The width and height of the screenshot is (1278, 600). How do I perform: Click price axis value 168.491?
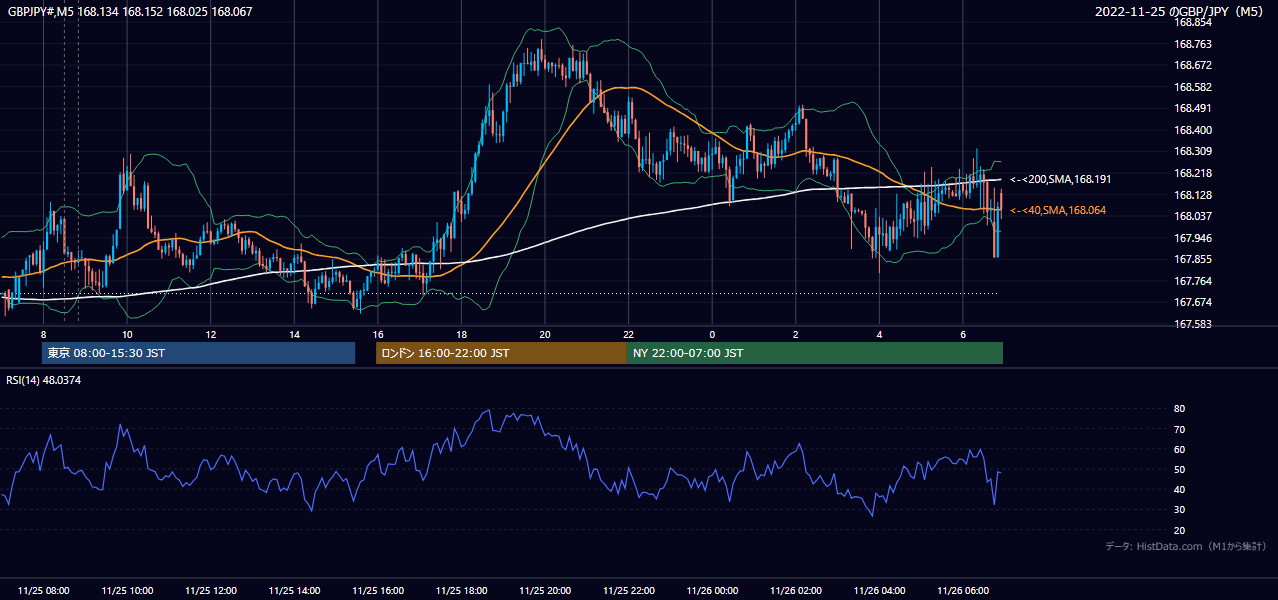click(1192, 108)
